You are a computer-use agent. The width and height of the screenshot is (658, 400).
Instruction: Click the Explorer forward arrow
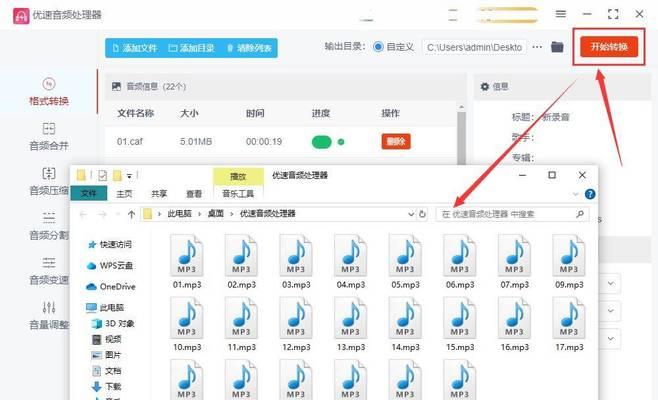click(102, 214)
